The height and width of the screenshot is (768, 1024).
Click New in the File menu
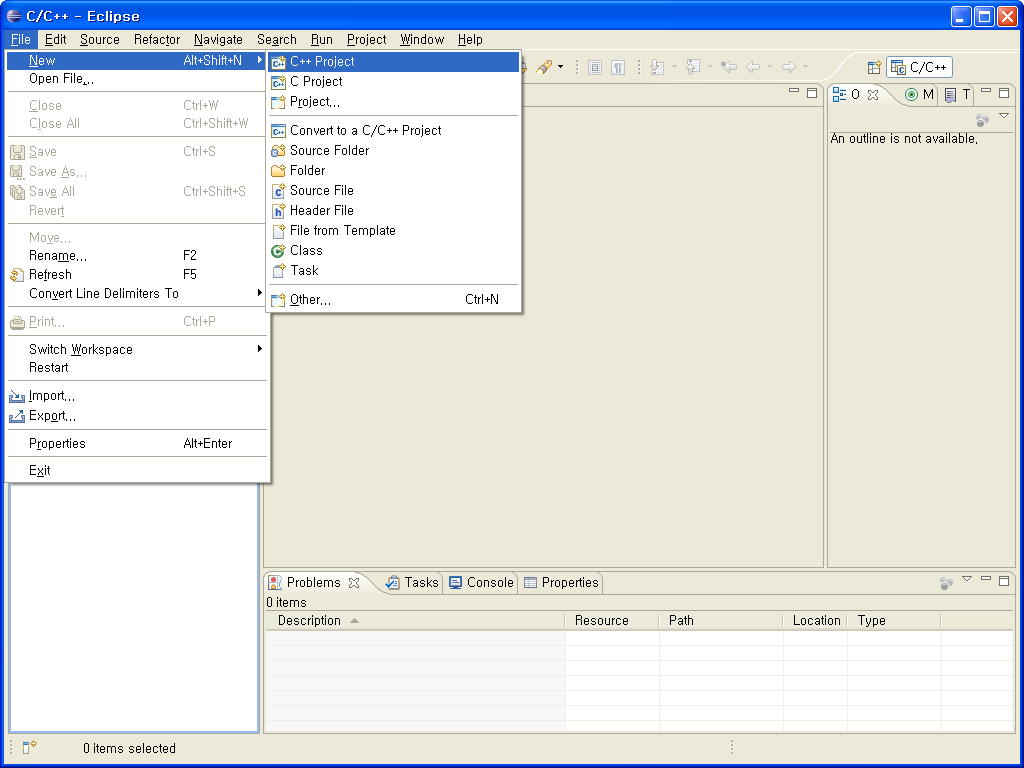pyautogui.click(x=136, y=61)
